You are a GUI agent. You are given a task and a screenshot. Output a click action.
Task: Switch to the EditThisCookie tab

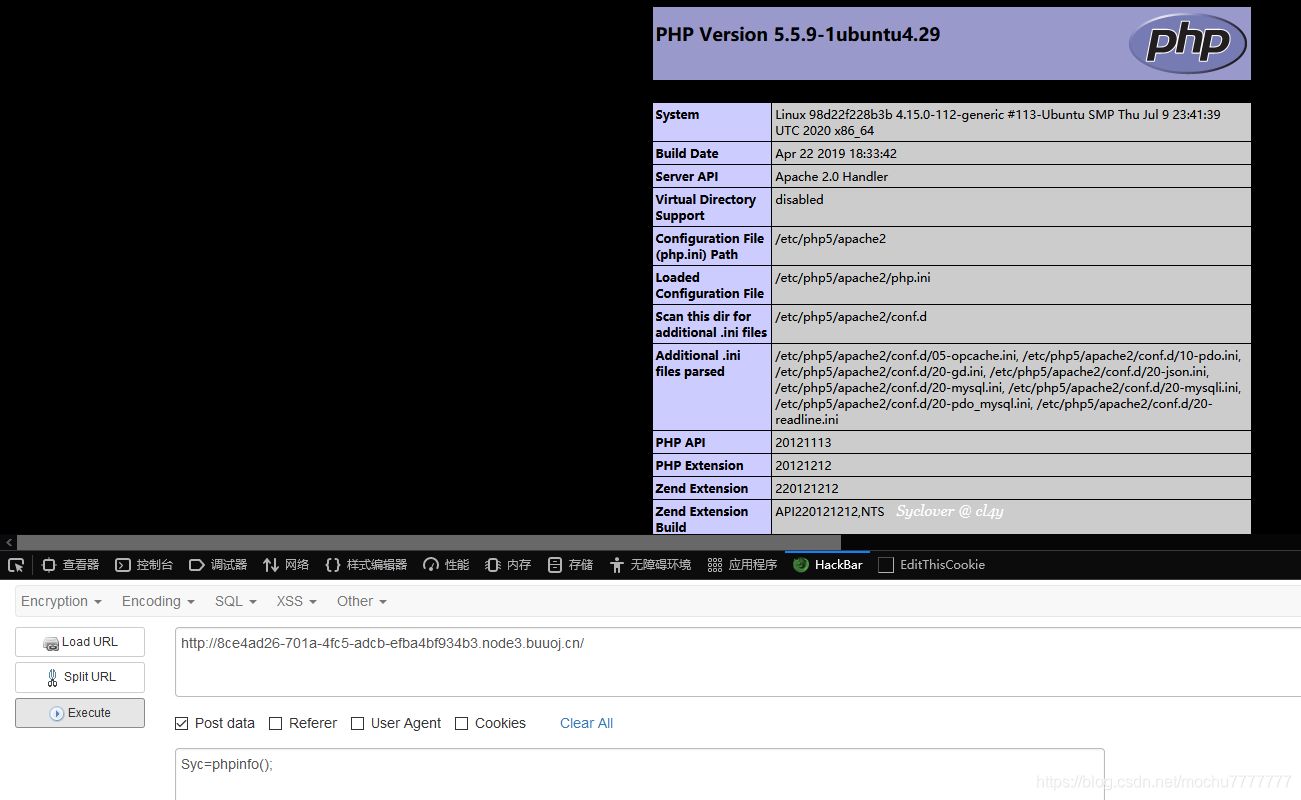point(931,565)
